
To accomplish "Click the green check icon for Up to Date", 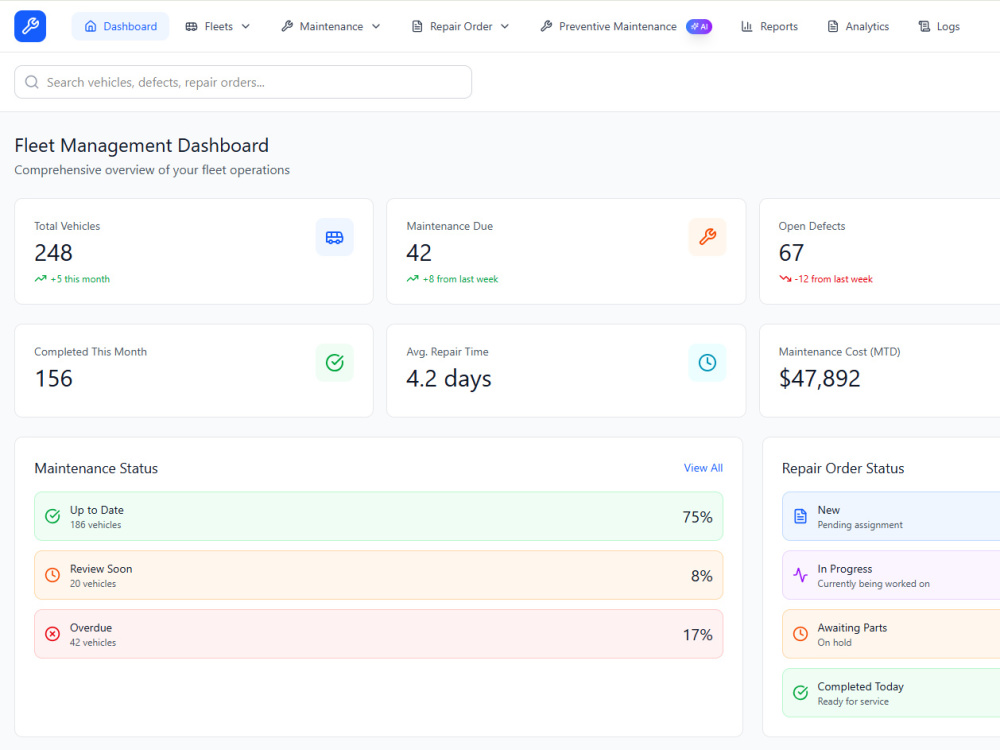I will click(x=52, y=517).
